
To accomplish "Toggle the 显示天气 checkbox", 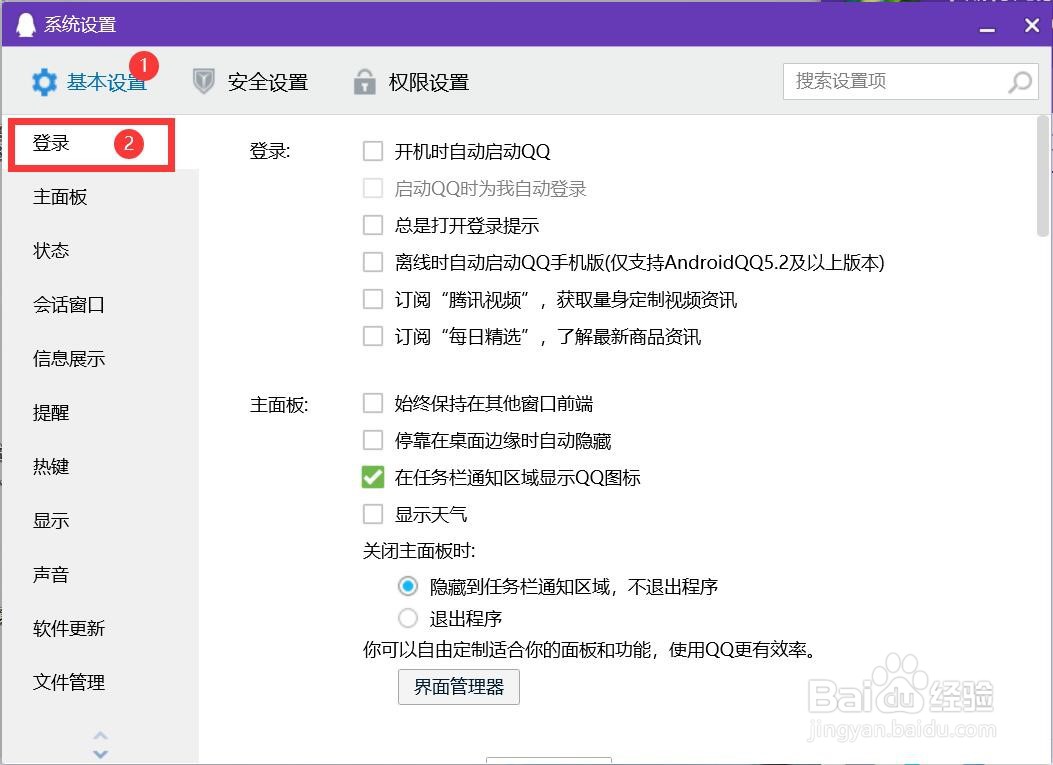I will click(373, 514).
